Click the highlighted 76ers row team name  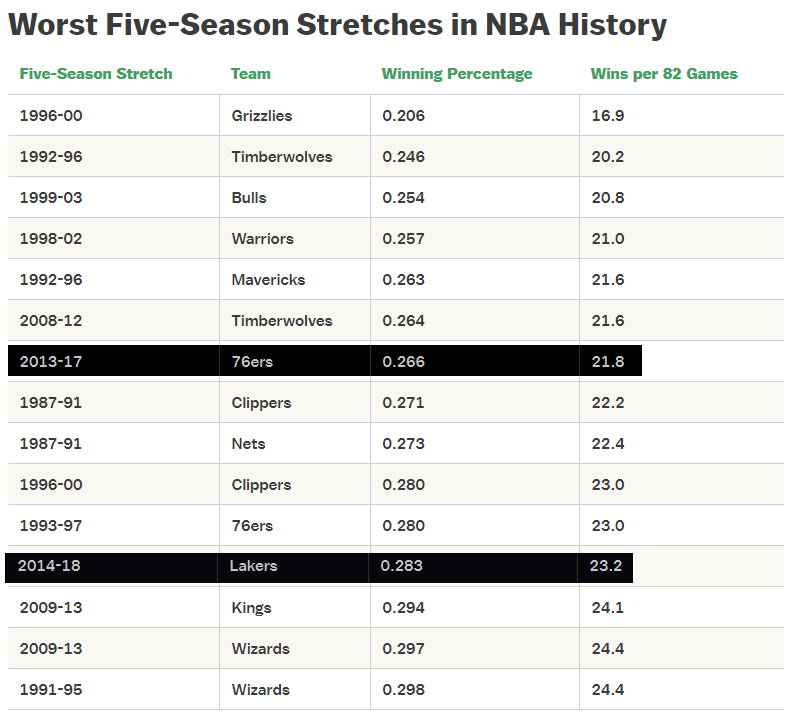252,362
